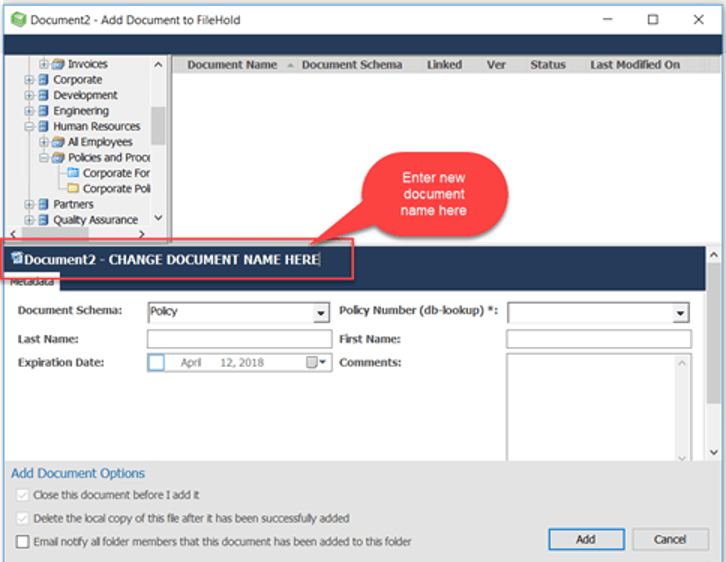Screen dimensions: 726x562
Task: Click the Engineering cabinet icon
Action: (x=43, y=111)
